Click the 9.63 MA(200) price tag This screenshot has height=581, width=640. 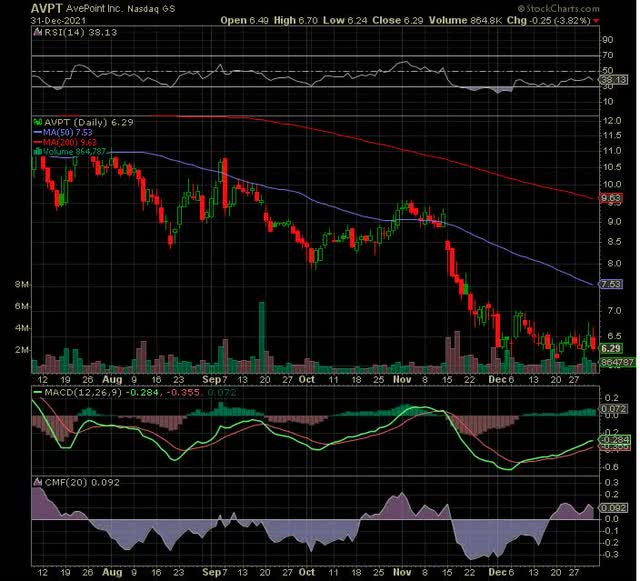point(611,198)
